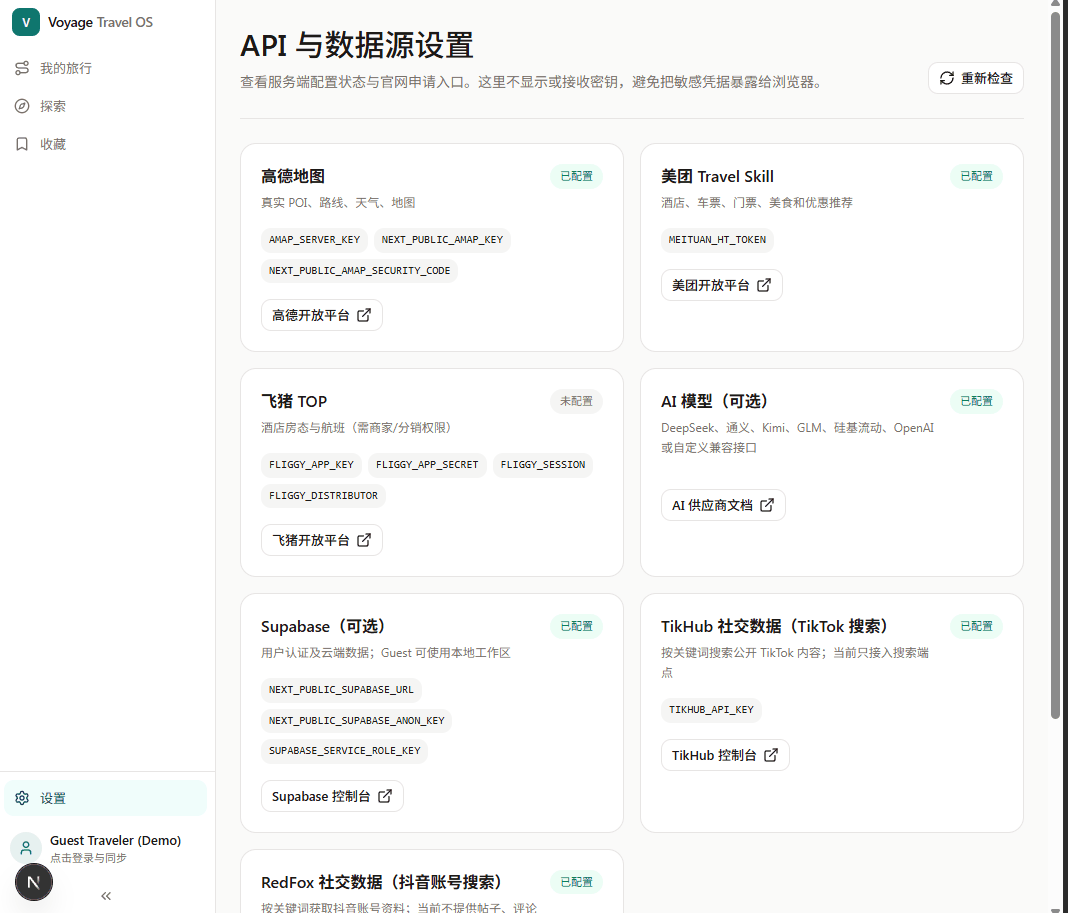Click external-link icon on 飞猪开放平台

point(364,540)
